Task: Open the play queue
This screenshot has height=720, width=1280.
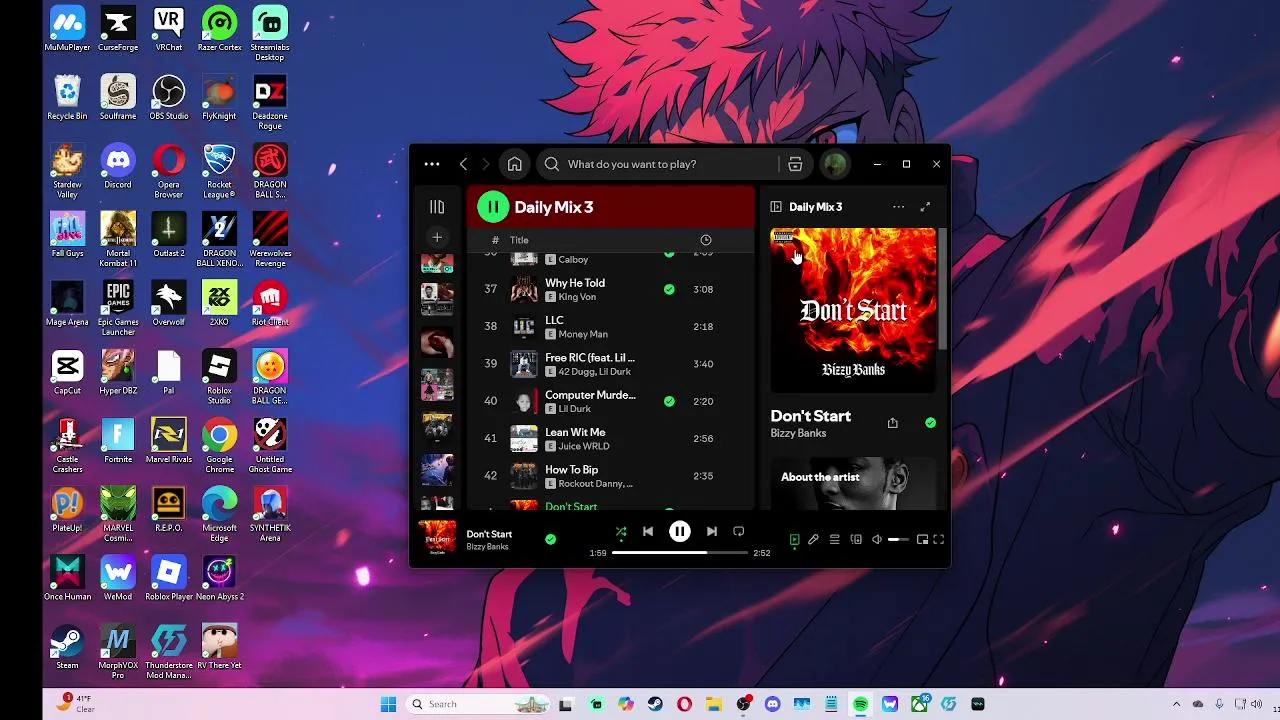Action: 834,540
